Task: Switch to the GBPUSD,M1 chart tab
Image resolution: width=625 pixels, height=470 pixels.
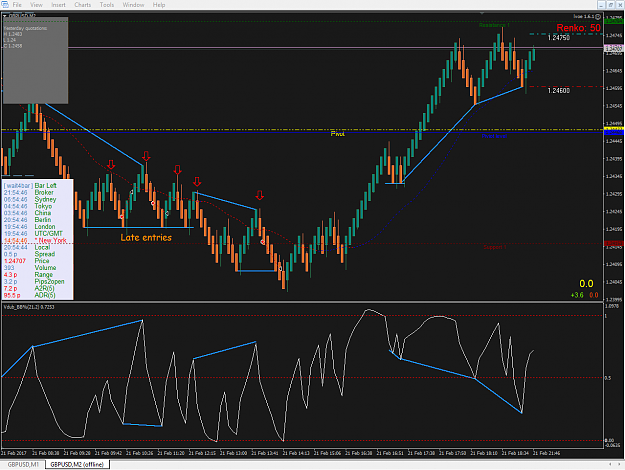Action: 23,464
